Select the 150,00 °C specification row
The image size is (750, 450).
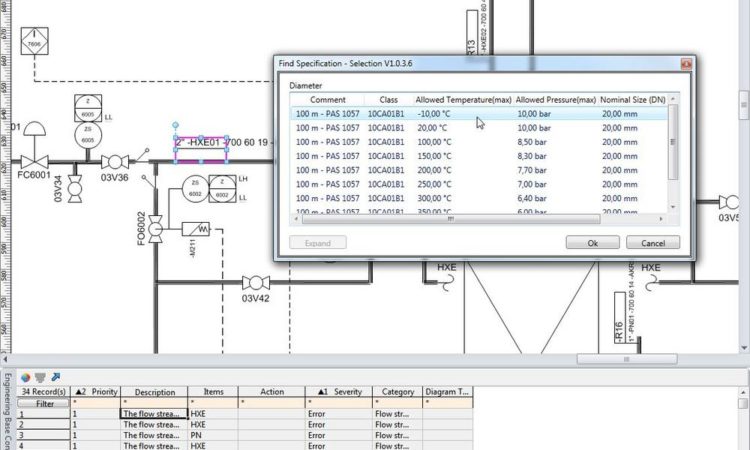pos(432,156)
